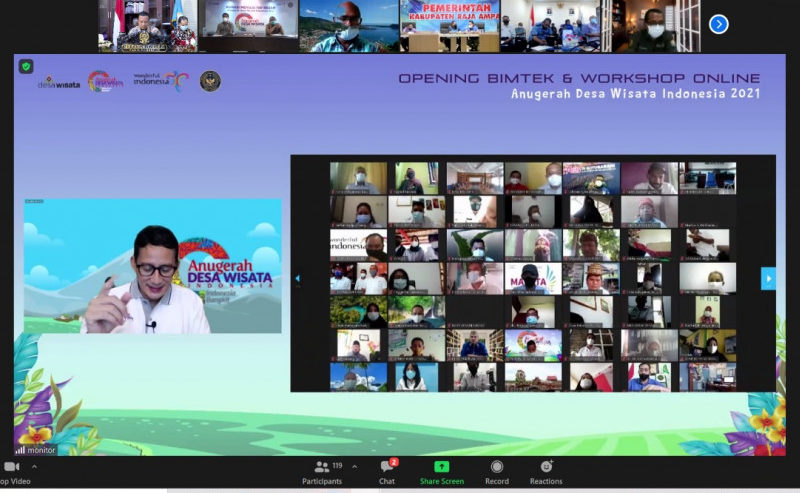Open video options caret beside the camera
800x493 pixels.
(34, 466)
